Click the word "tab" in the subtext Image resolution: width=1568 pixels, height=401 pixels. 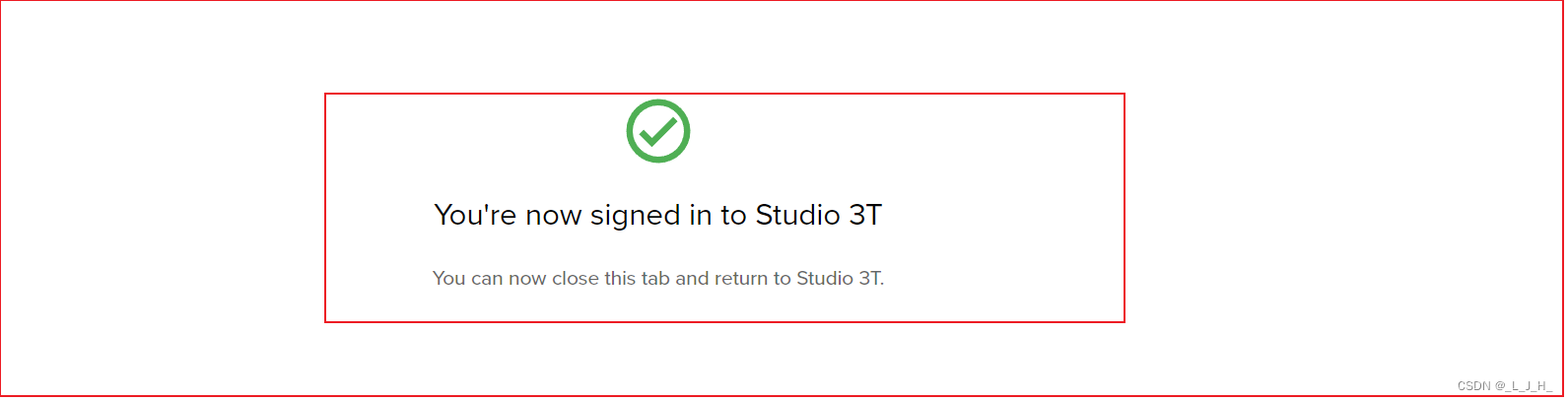pyautogui.click(x=655, y=279)
